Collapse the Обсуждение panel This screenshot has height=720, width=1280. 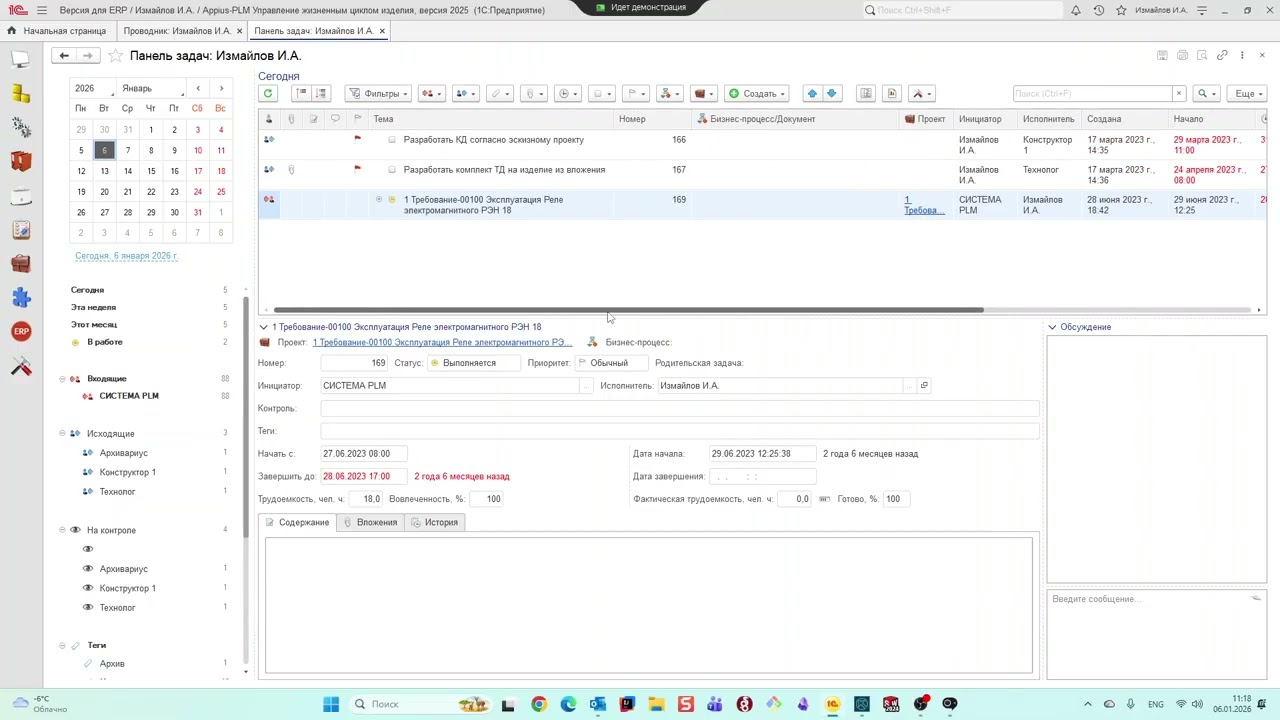tap(1052, 327)
